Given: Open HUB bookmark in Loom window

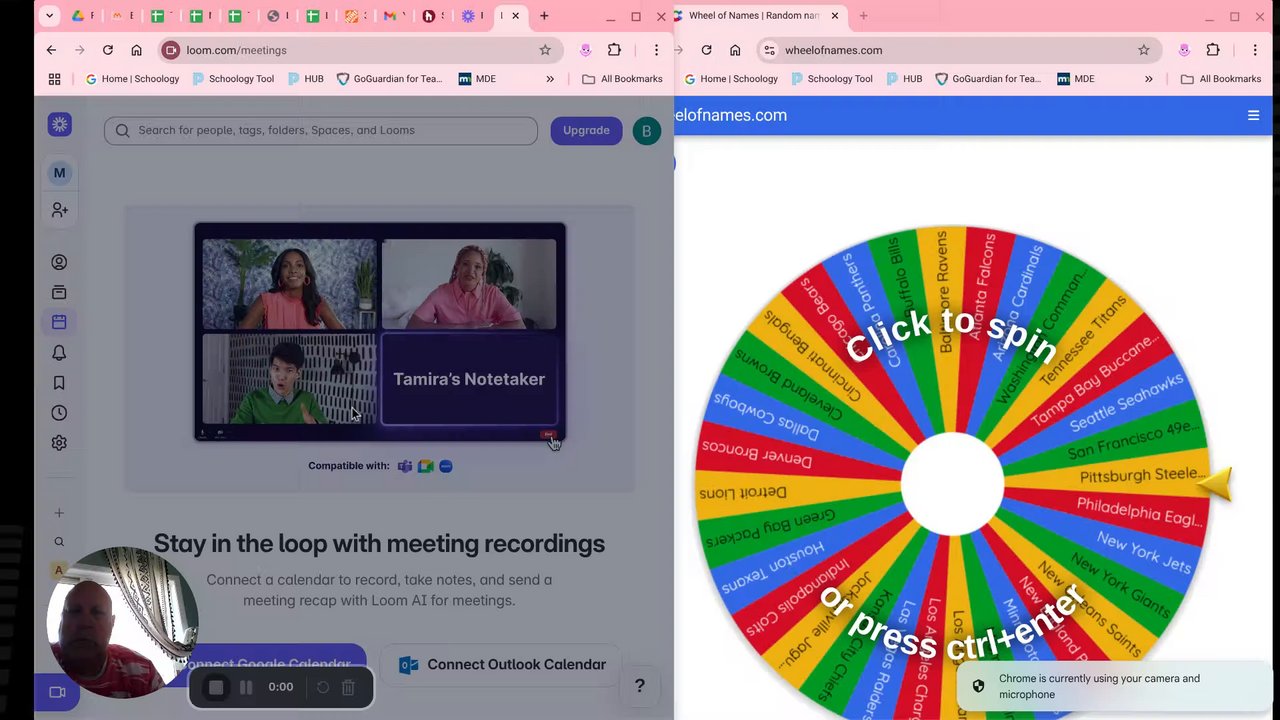Looking at the screenshot, I should [306, 79].
